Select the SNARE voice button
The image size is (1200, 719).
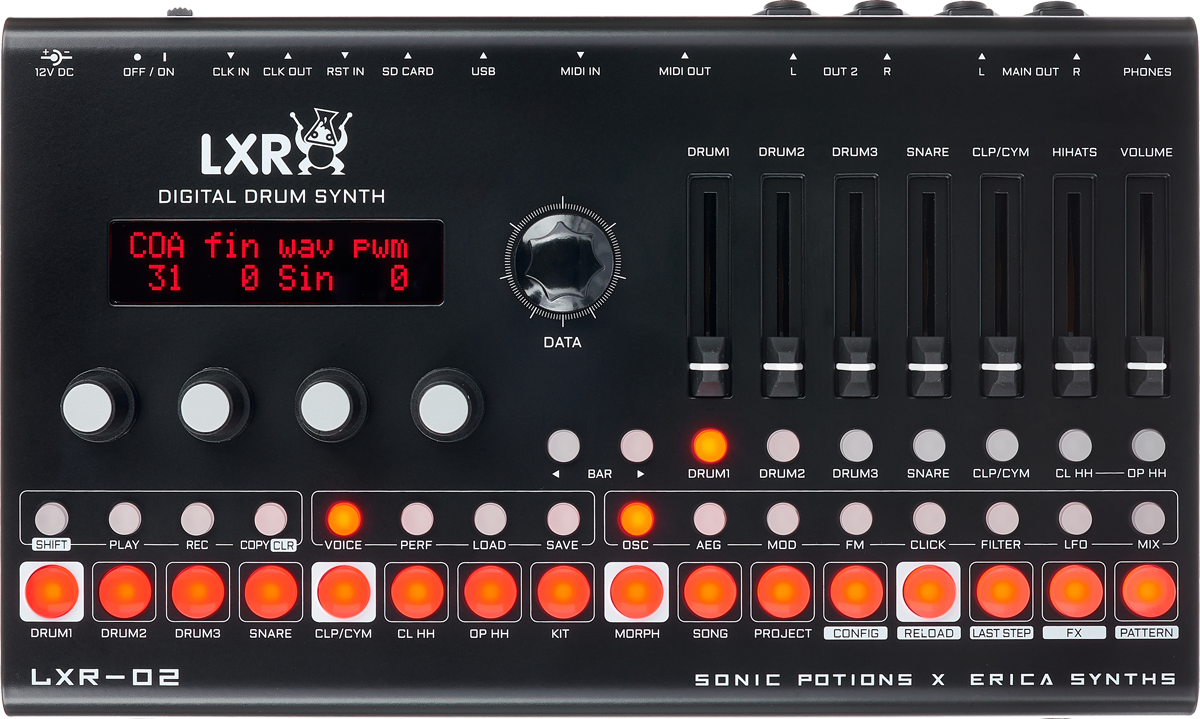pyautogui.click(x=928, y=446)
